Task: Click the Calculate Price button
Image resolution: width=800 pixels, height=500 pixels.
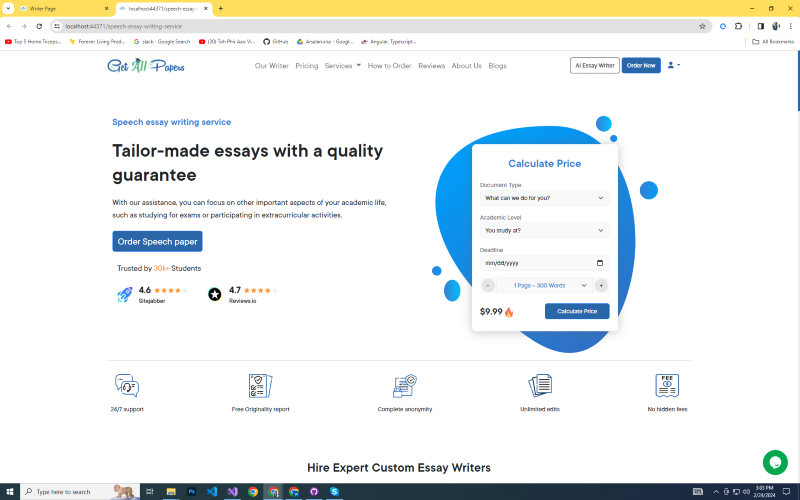Action: pyautogui.click(x=577, y=311)
